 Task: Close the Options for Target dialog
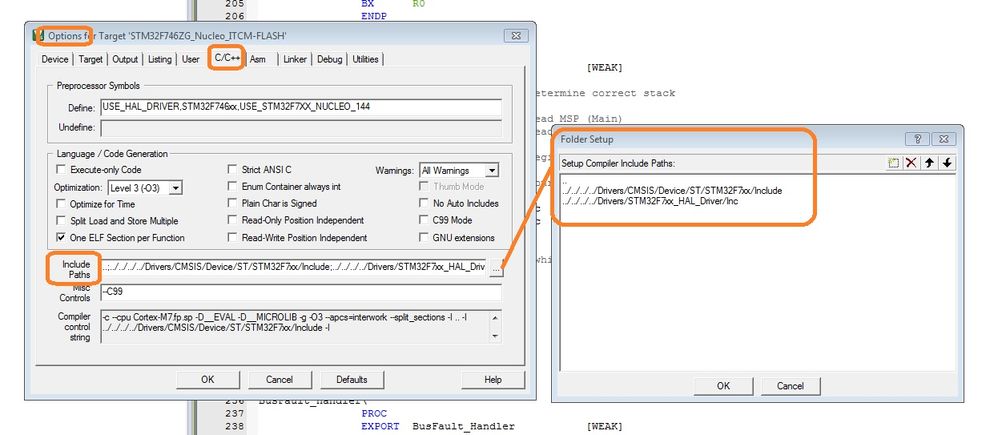[x=515, y=36]
